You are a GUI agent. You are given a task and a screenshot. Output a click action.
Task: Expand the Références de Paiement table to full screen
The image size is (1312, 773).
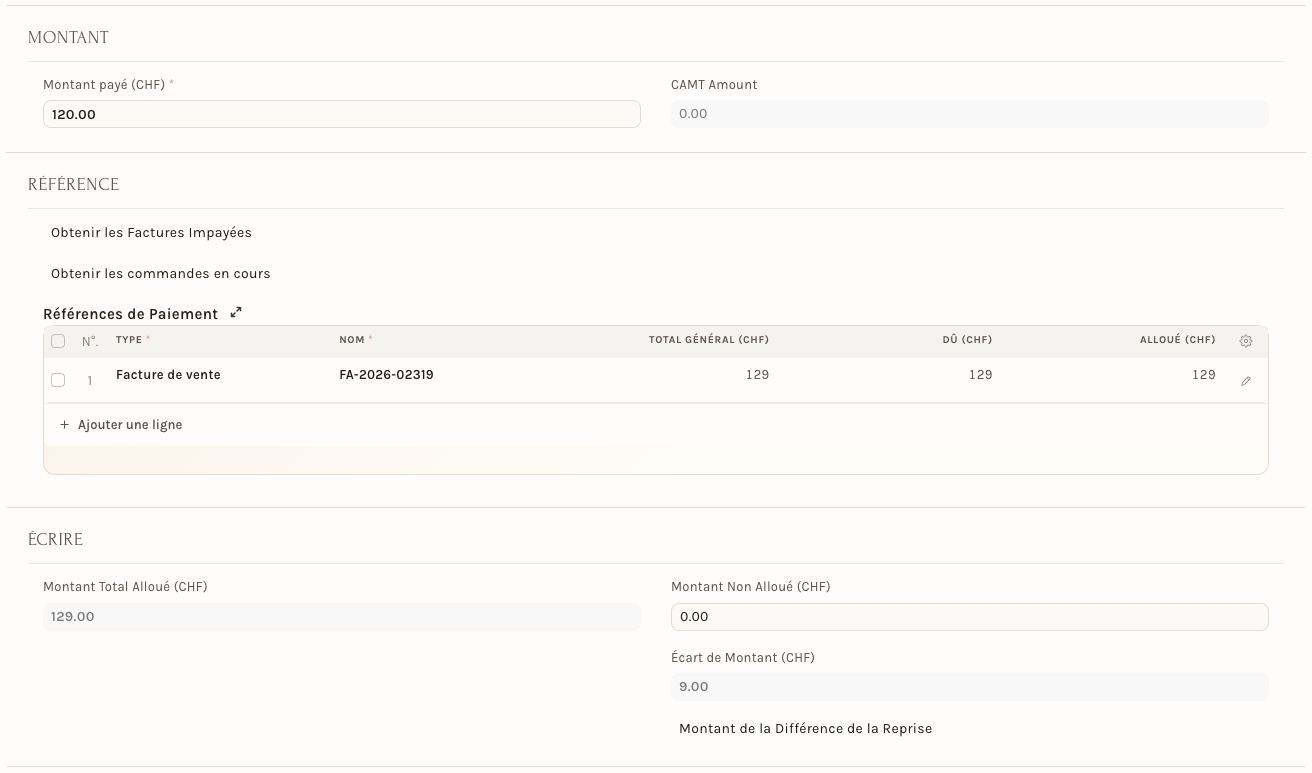tap(236, 313)
